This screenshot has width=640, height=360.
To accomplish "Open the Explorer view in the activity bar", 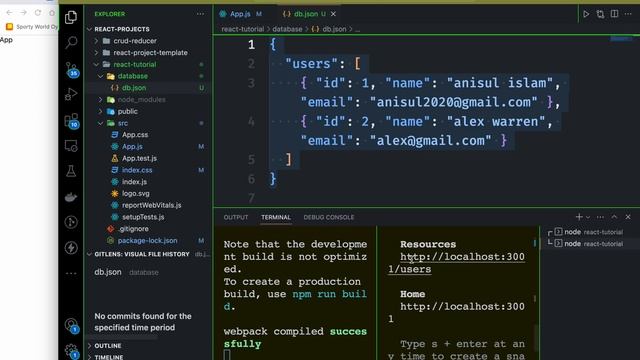I will pos(71,17).
